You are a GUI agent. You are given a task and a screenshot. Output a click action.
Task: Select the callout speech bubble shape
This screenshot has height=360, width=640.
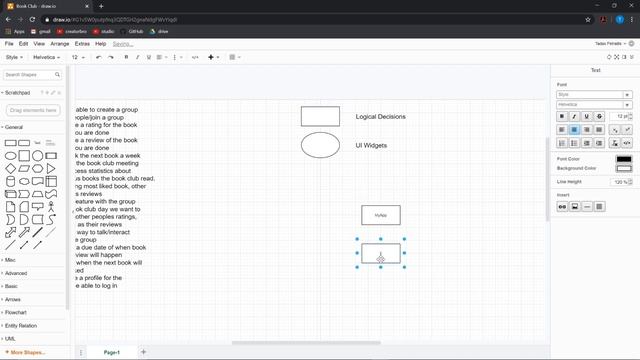coord(38,207)
